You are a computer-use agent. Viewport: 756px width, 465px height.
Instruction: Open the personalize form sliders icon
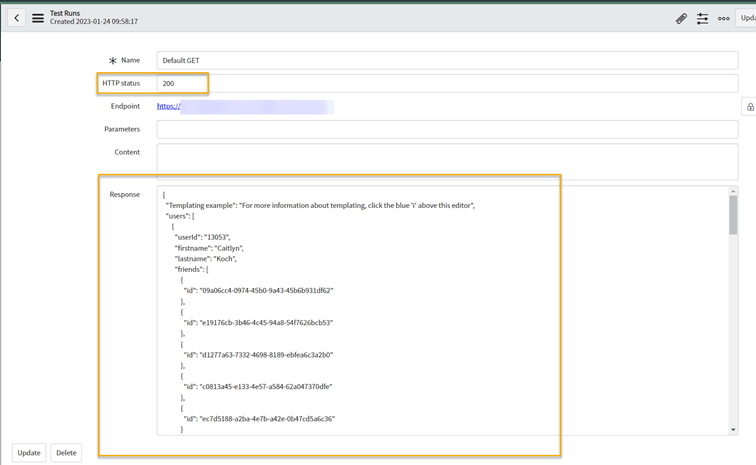click(702, 18)
